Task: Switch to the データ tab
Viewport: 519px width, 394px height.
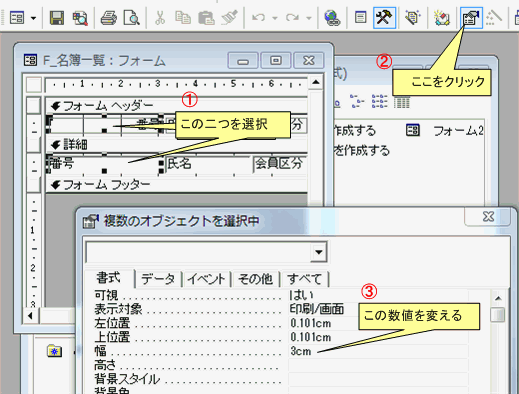Action: 158,279
